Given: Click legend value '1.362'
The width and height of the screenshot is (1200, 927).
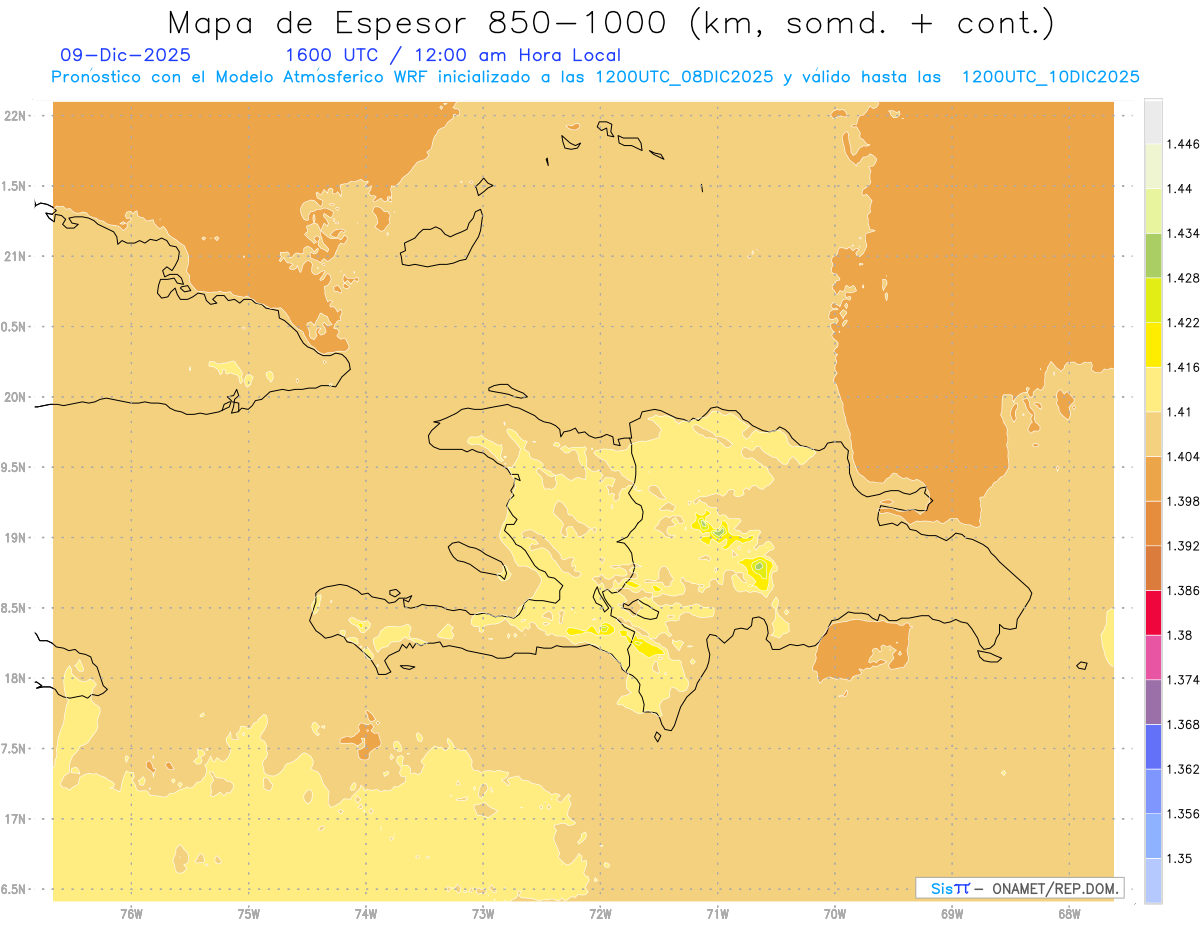Looking at the screenshot, I should click(1182, 769).
